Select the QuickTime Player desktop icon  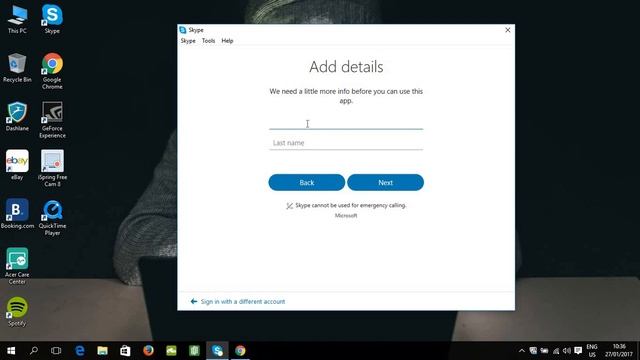[52, 218]
